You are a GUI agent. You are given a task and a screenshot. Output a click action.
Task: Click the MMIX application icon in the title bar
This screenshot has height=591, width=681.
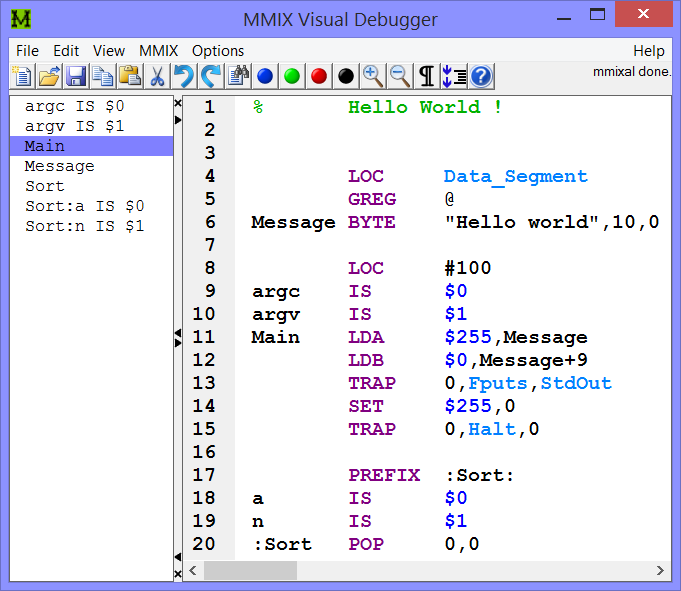21,19
